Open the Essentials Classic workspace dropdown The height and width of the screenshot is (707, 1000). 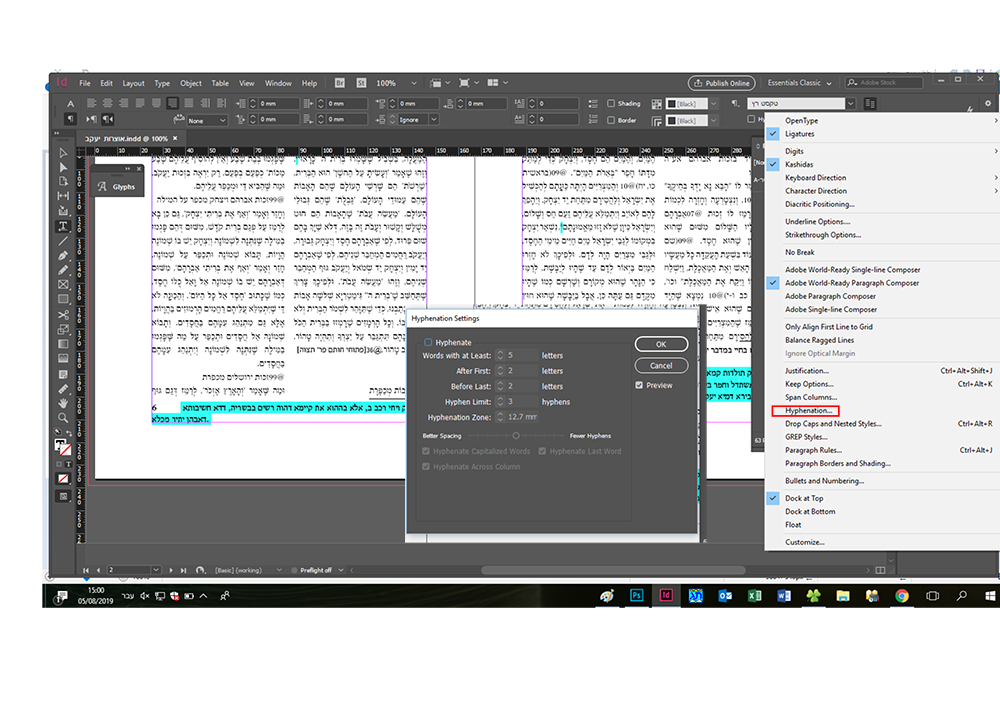[800, 83]
